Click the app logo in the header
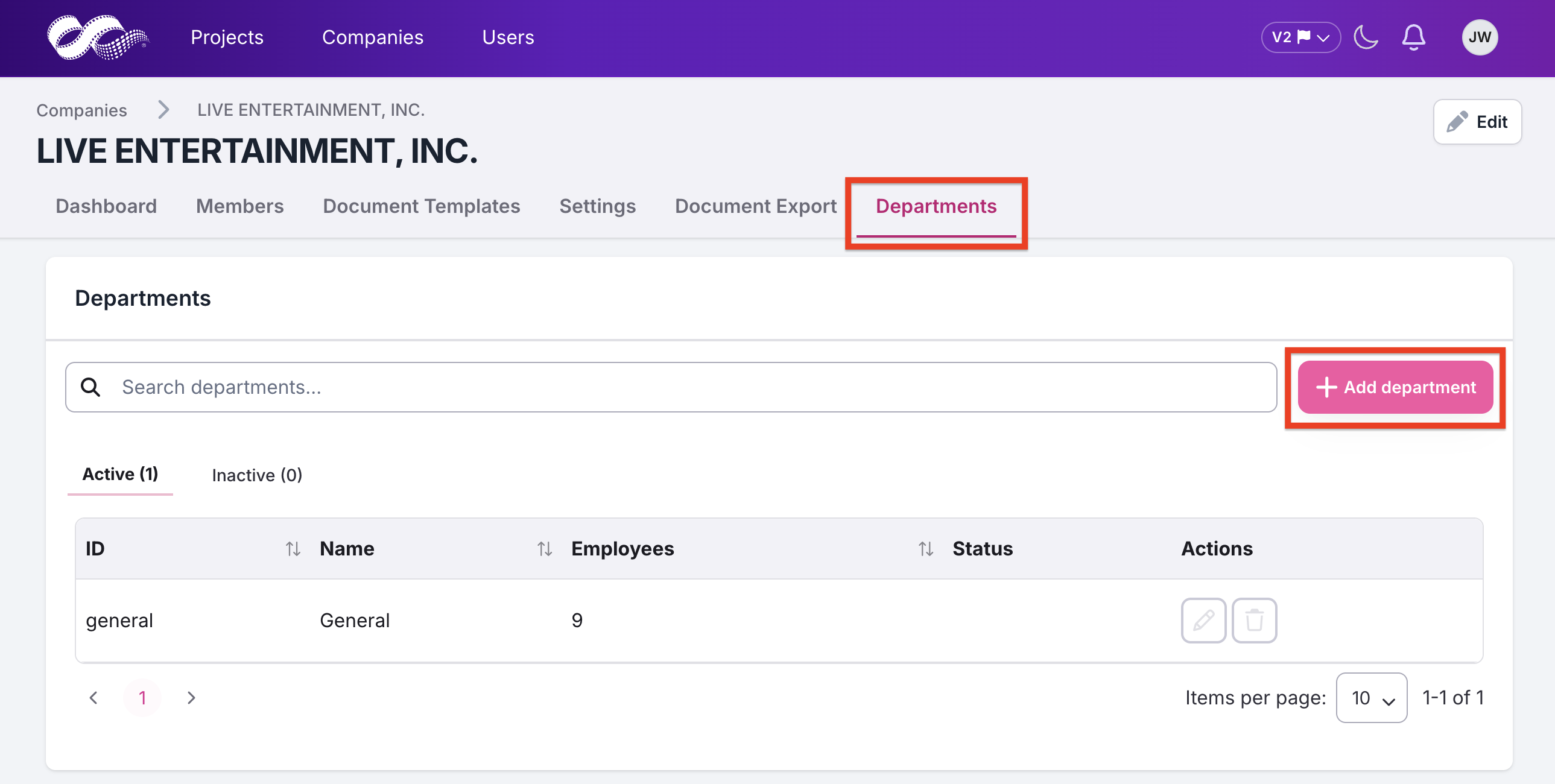Image resolution: width=1555 pixels, height=784 pixels. (98, 37)
